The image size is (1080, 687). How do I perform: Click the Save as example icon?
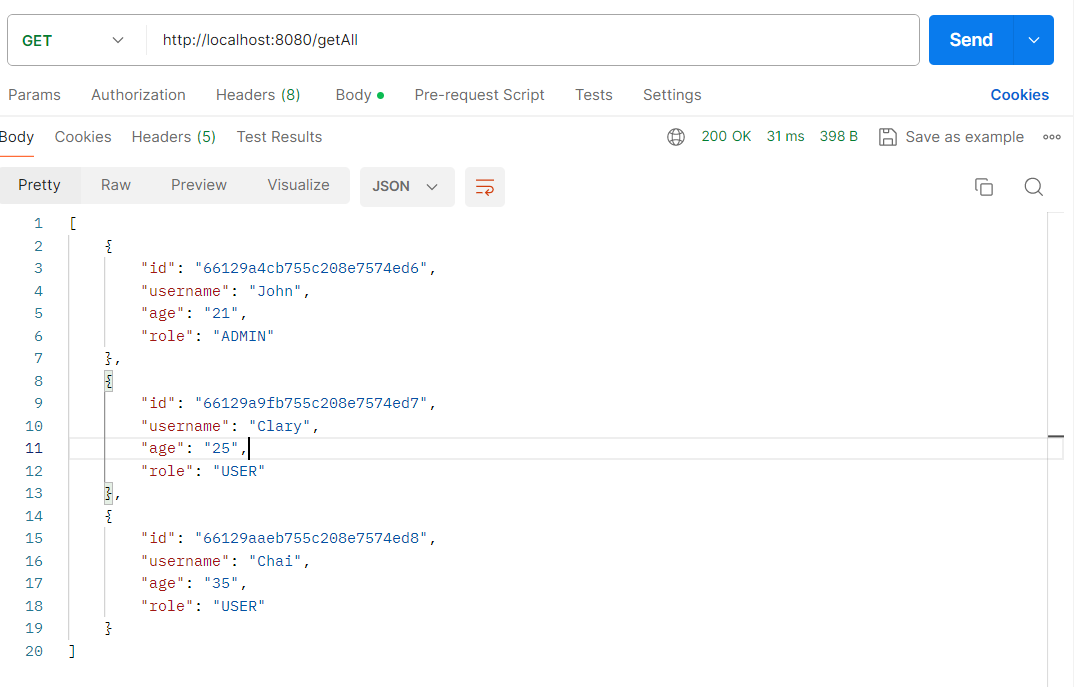(887, 137)
